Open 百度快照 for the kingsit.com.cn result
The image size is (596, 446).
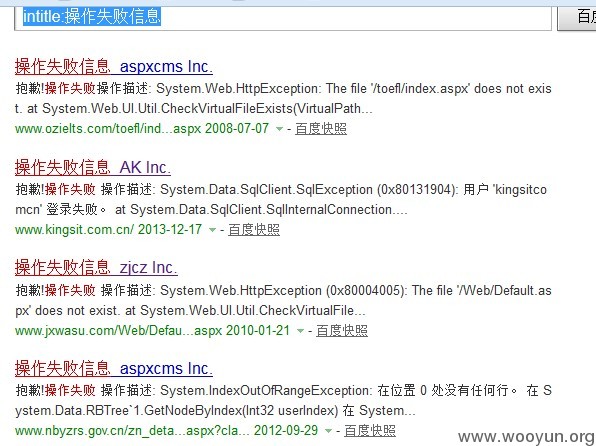point(254,230)
